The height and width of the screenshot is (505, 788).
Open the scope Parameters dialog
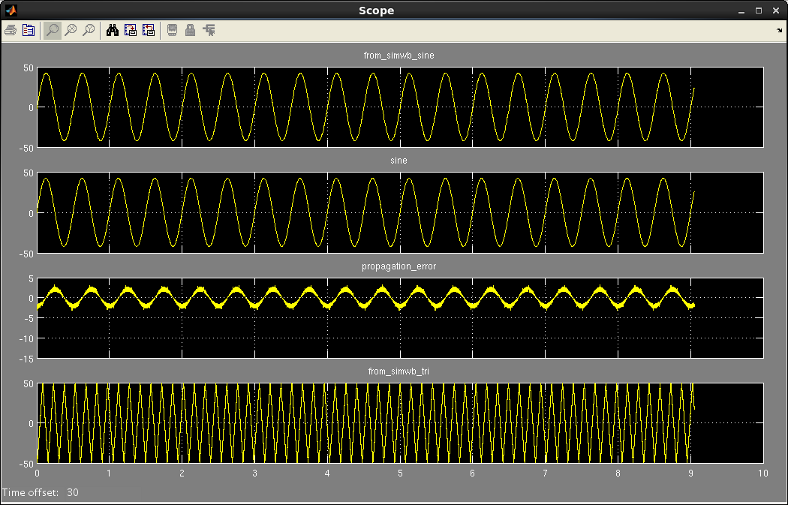point(29,31)
